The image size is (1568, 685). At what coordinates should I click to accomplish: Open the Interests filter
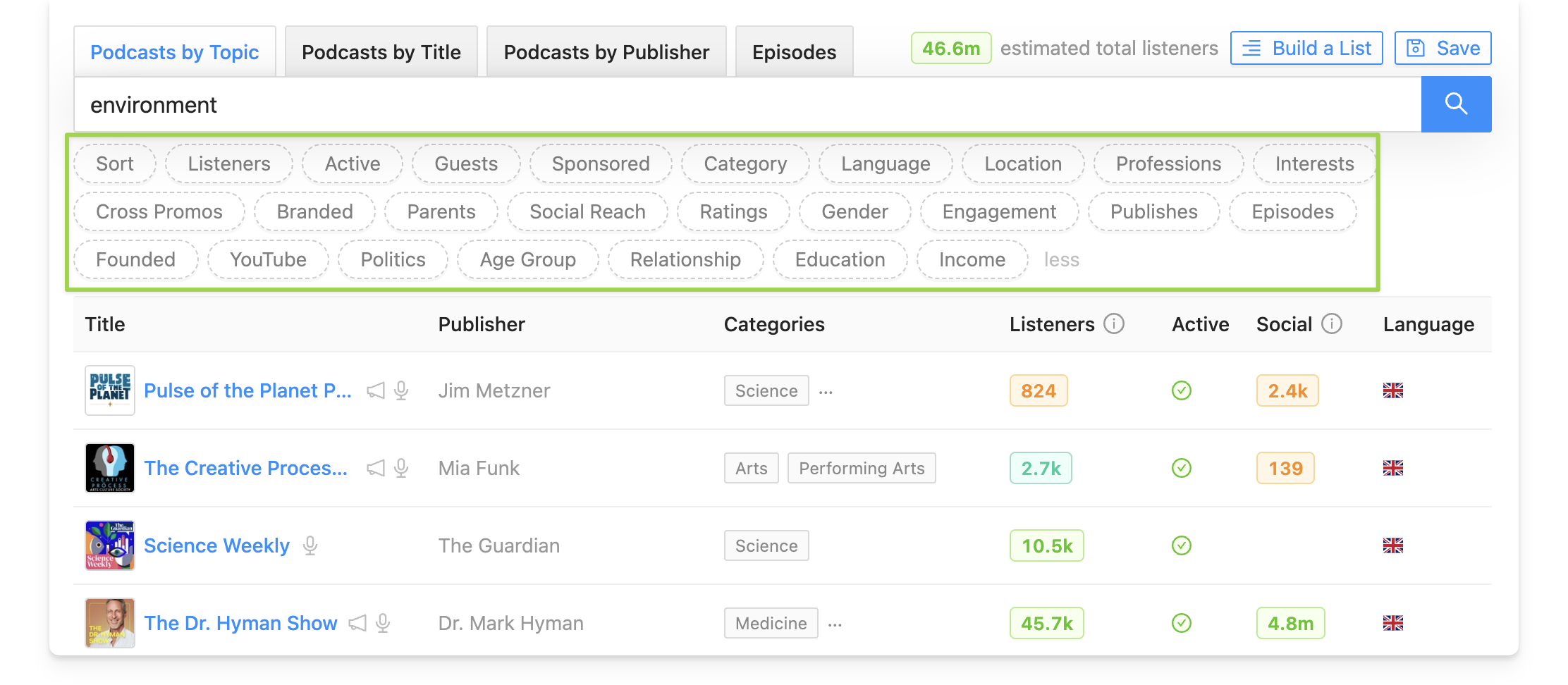pyautogui.click(x=1314, y=163)
